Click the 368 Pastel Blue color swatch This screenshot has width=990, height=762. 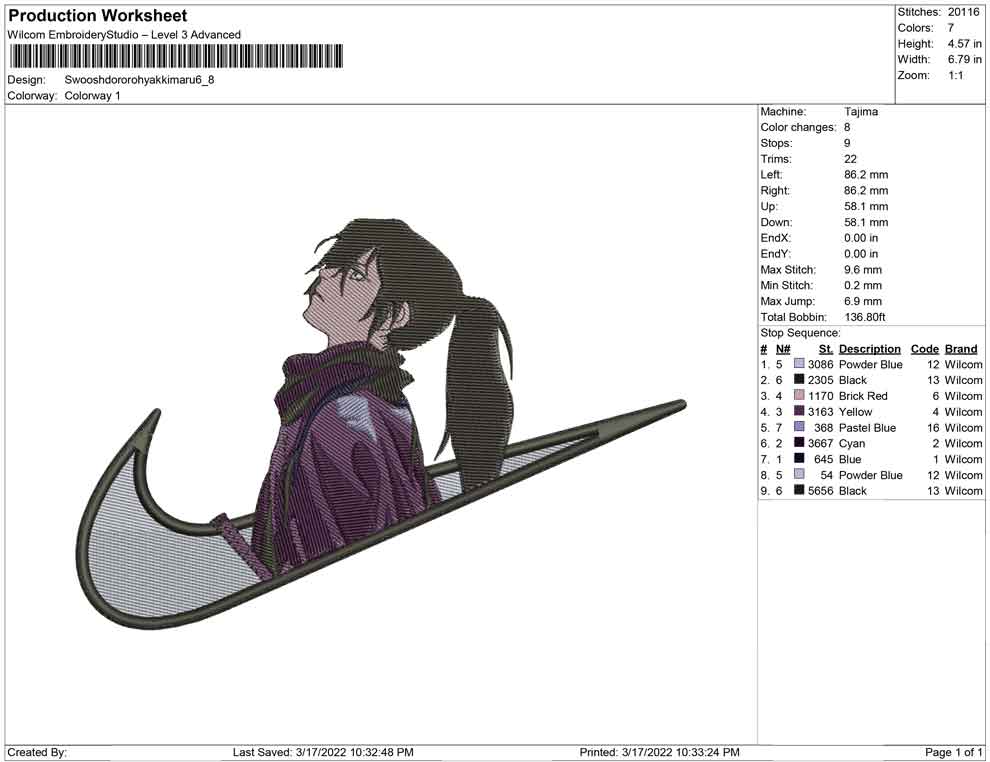[799, 427]
